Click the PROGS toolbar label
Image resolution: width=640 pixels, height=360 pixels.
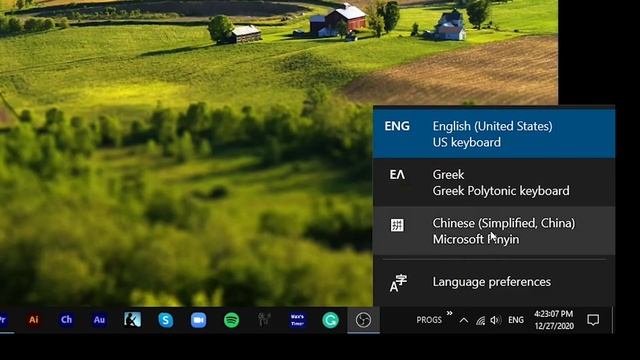429,320
